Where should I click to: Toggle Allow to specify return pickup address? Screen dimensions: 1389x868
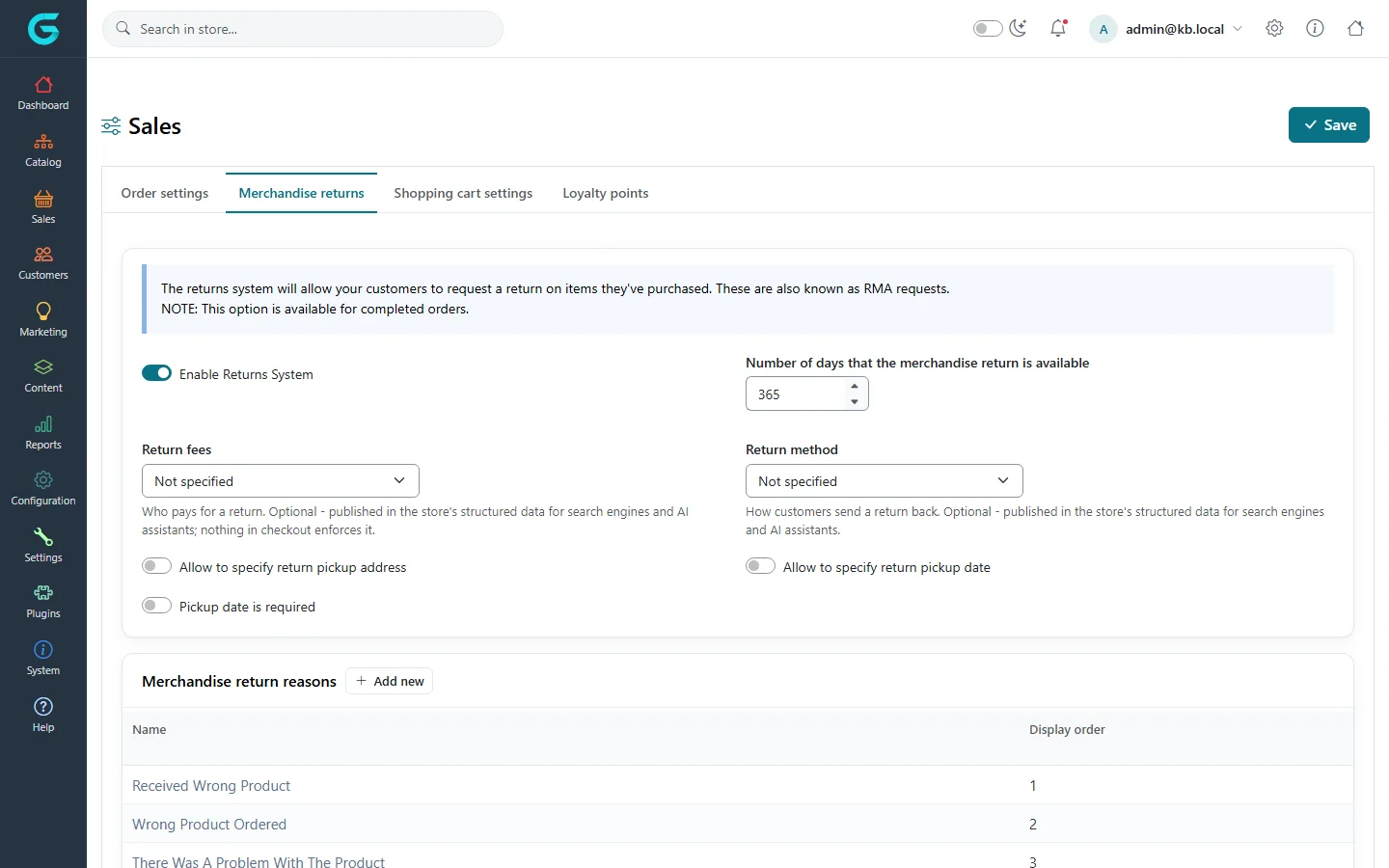(156, 566)
